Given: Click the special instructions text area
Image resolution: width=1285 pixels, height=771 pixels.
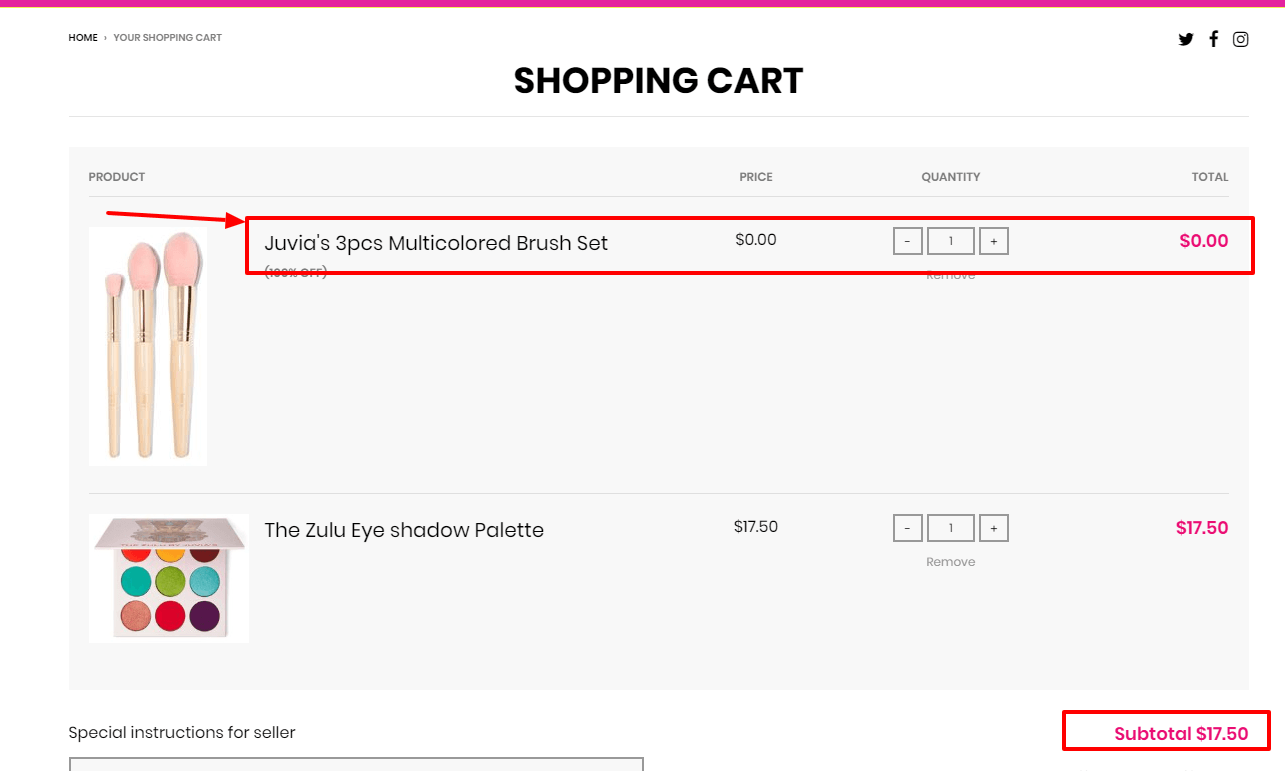Looking at the screenshot, I should (x=356, y=765).
